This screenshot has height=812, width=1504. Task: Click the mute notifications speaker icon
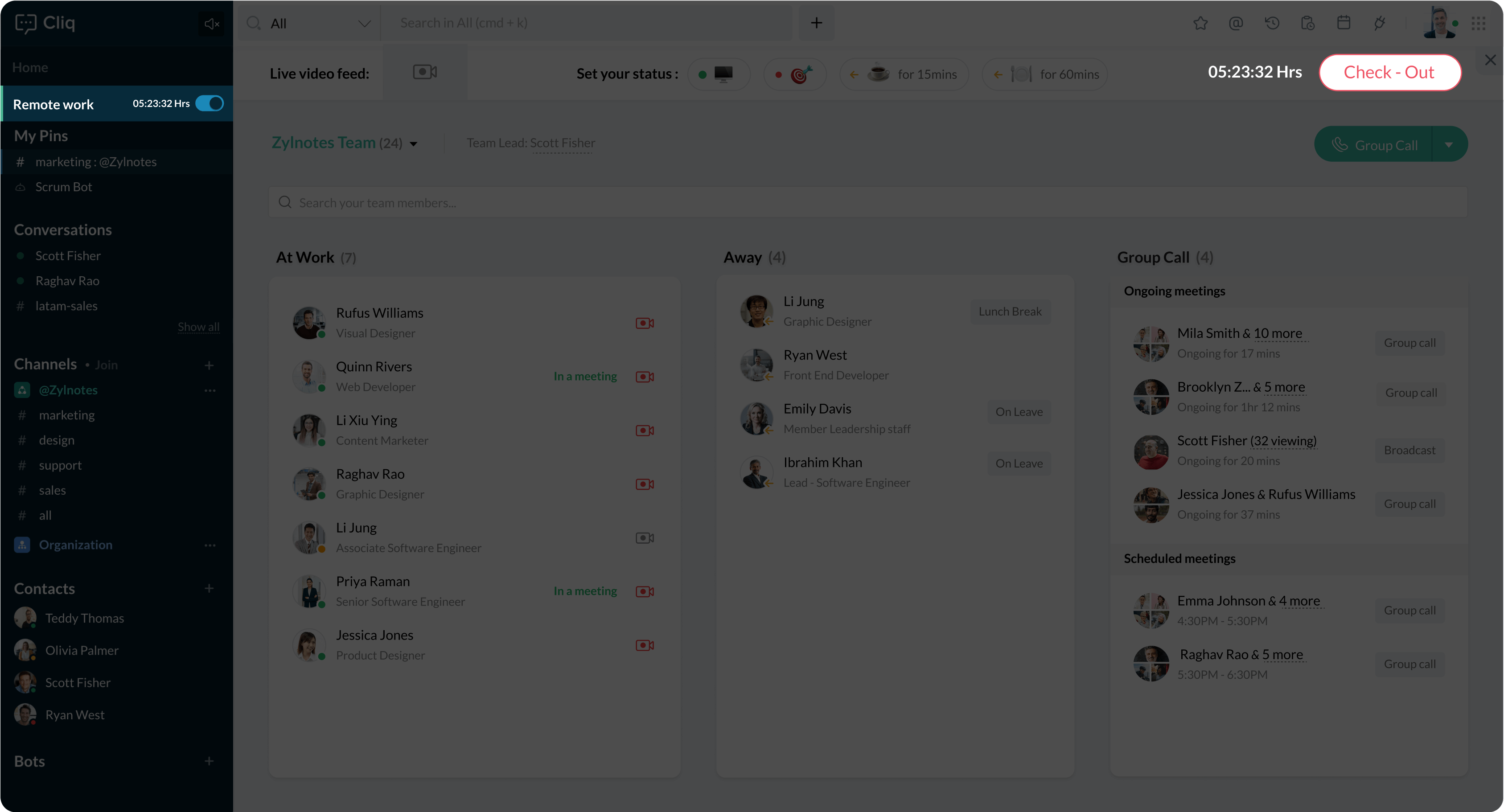(x=211, y=23)
